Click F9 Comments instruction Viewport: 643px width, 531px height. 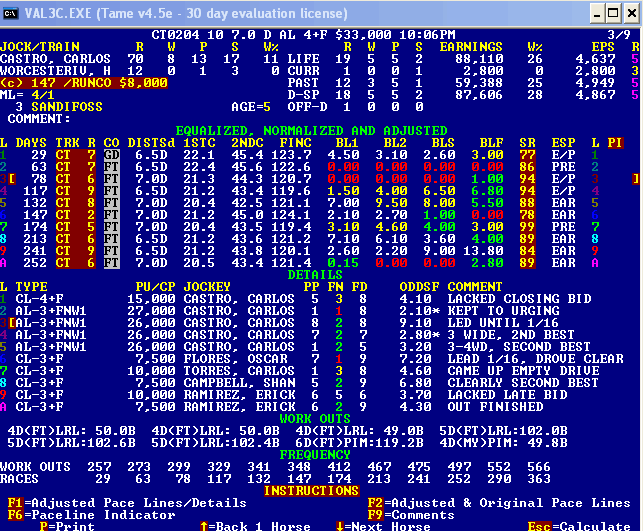[x=411, y=515]
